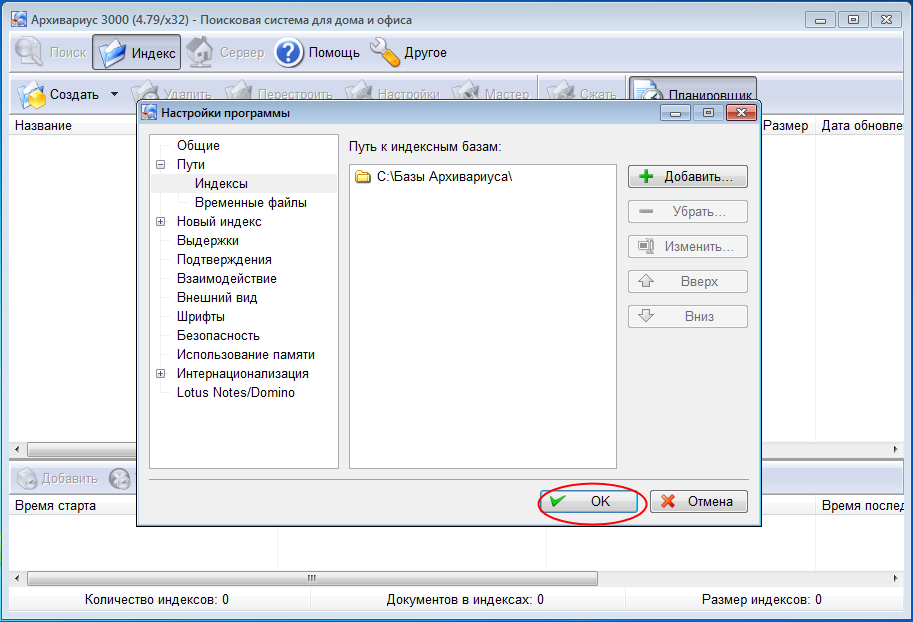Click the settings dialog title bar icon
The width and height of the screenshot is (913, 622).
pos(149,112)
